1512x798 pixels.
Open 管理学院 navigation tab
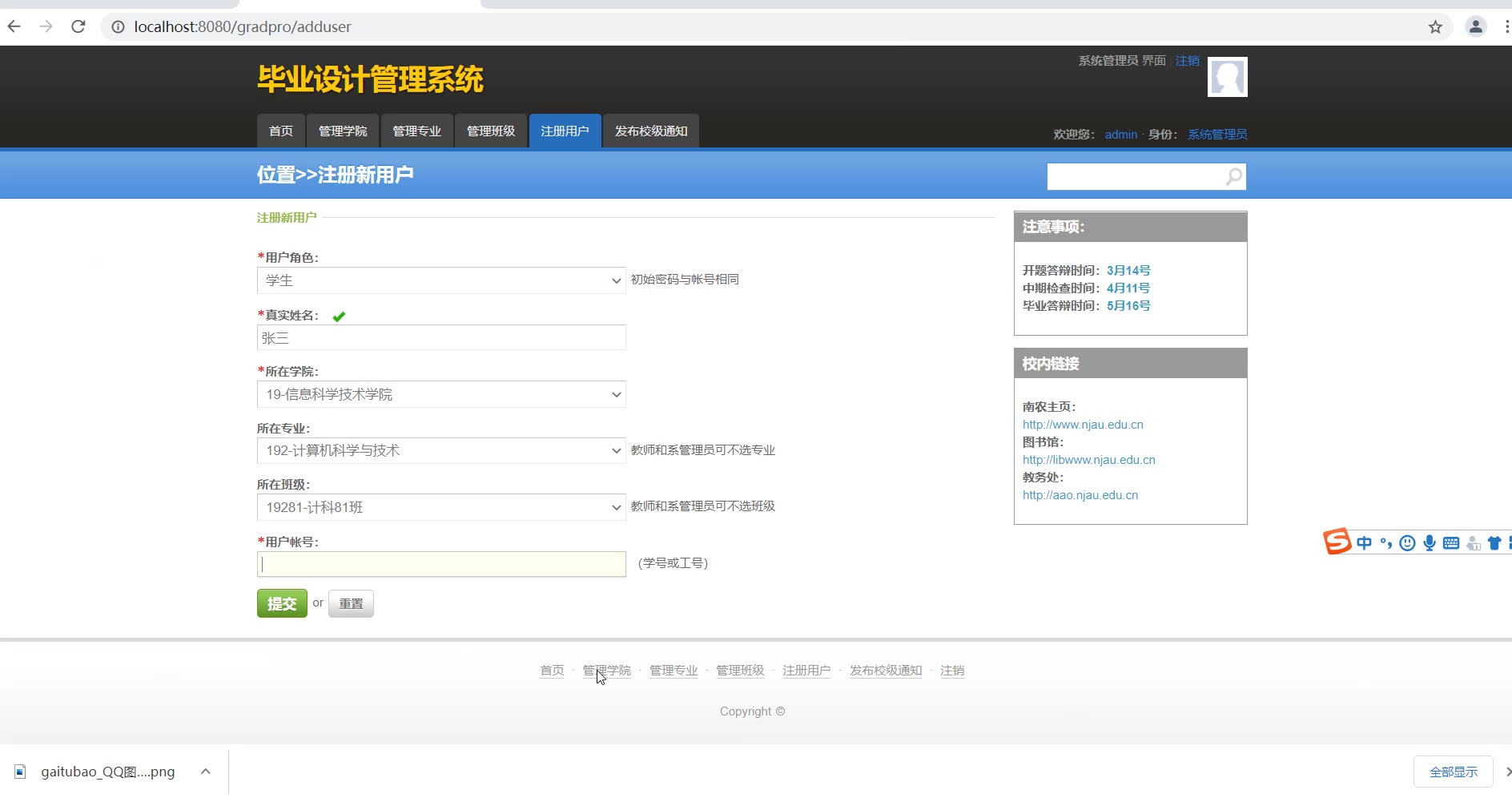tap(343, 131)
